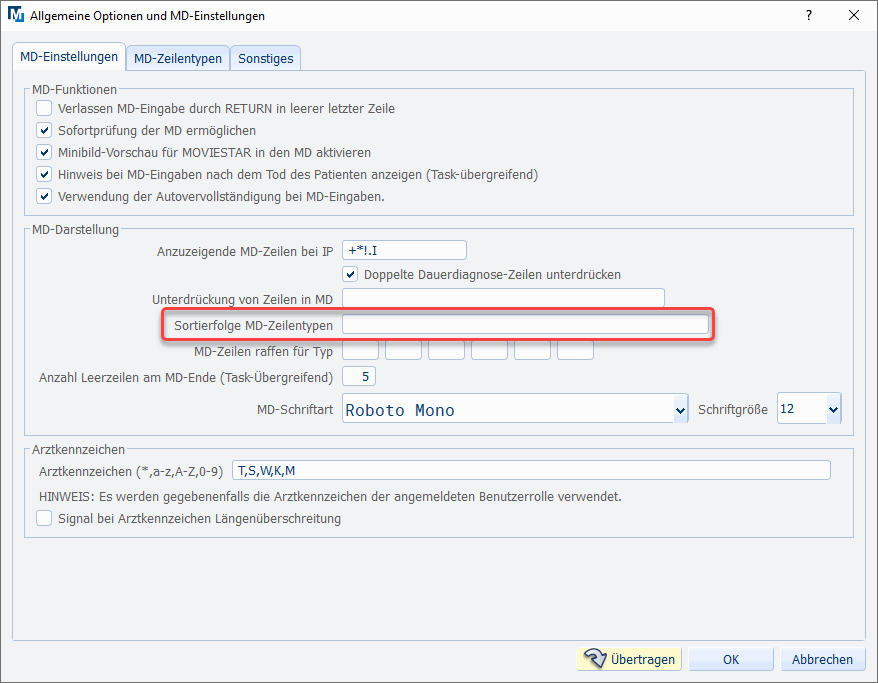Toggle Doppelte Dauerdiagnose-Zeilen unterdrücken
Image resolution: width=878 pixels, height=683 pixels.
[x=350, y=274]
